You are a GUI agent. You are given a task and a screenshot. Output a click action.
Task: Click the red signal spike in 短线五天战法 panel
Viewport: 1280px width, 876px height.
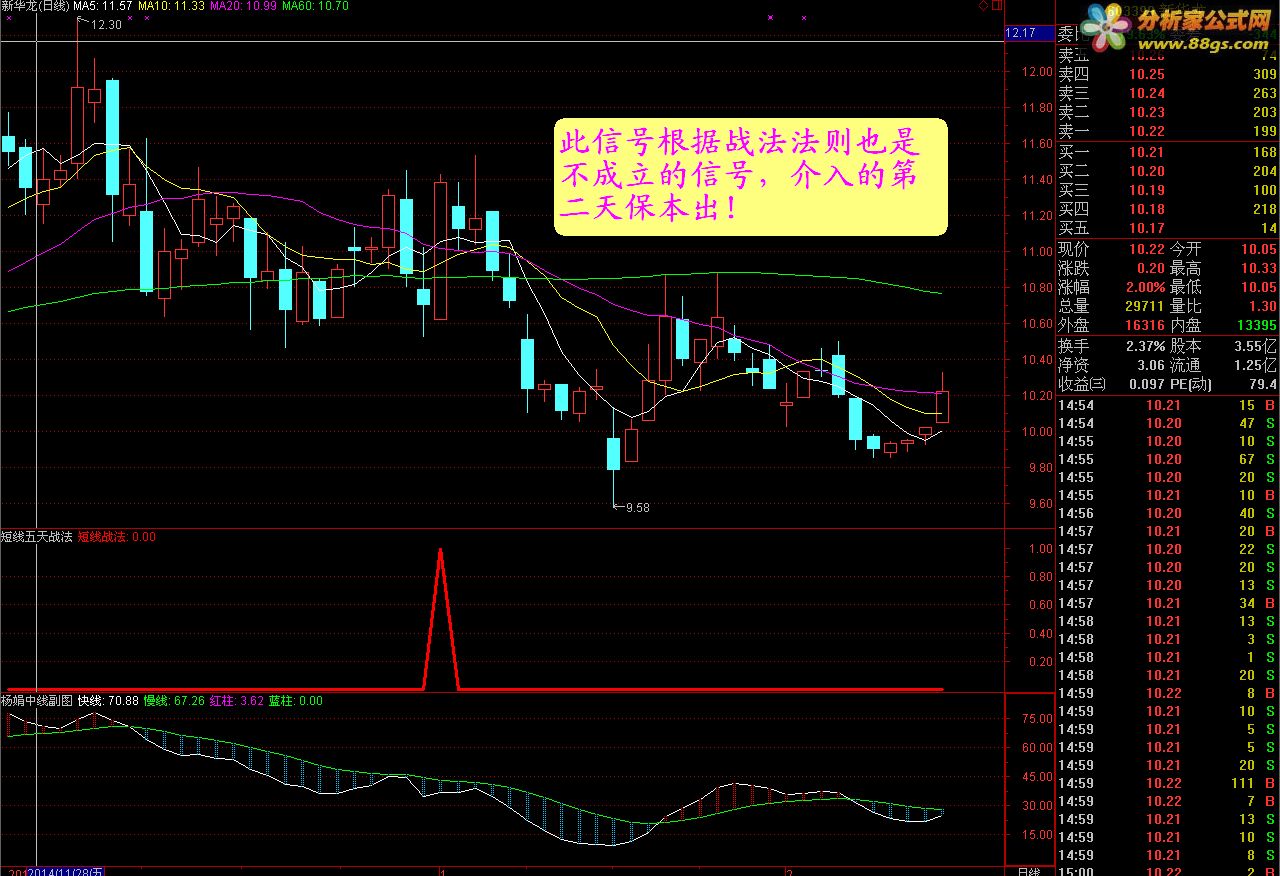point(441,618)
